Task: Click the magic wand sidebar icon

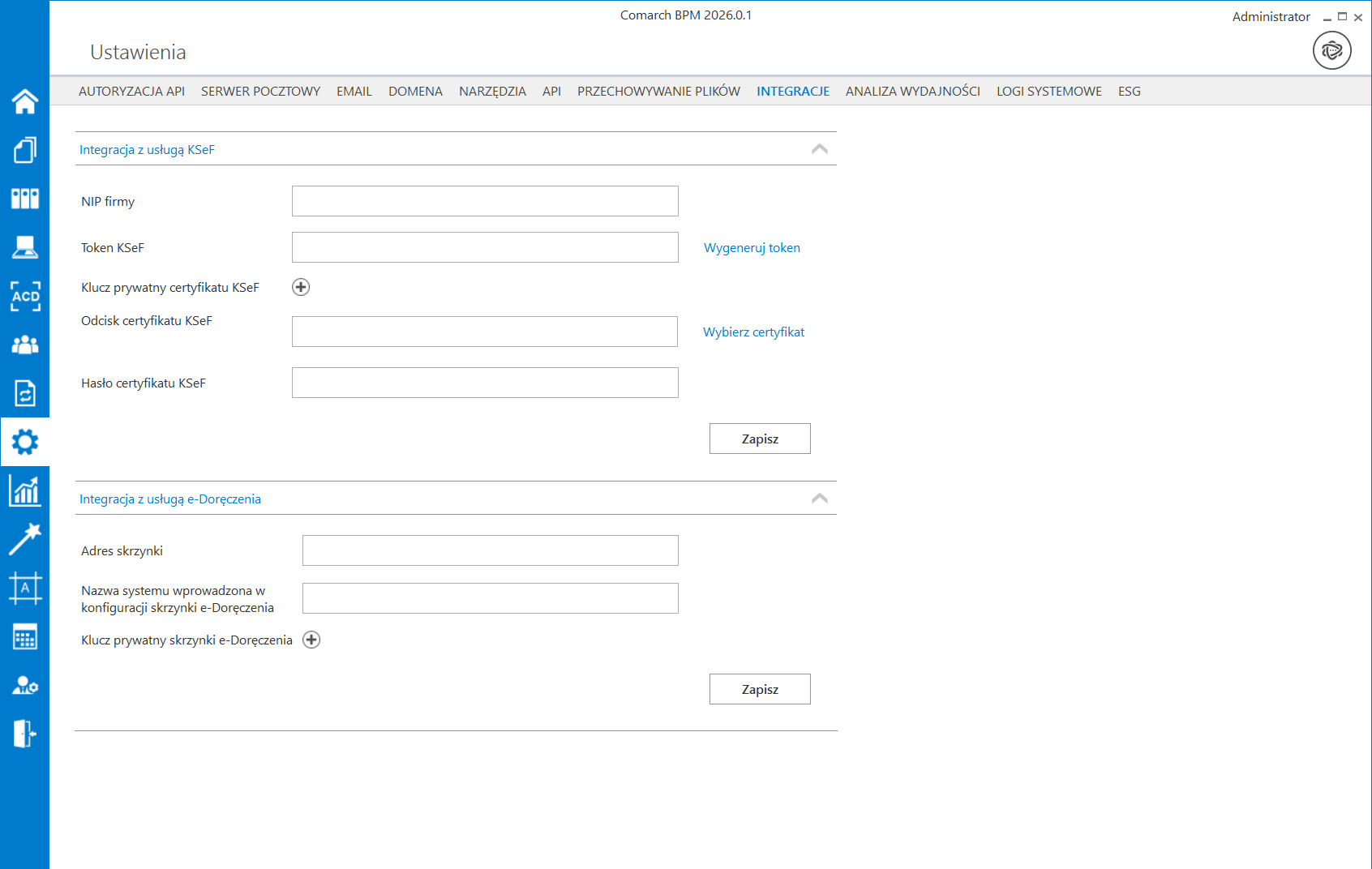Action: tap(24, 539)
